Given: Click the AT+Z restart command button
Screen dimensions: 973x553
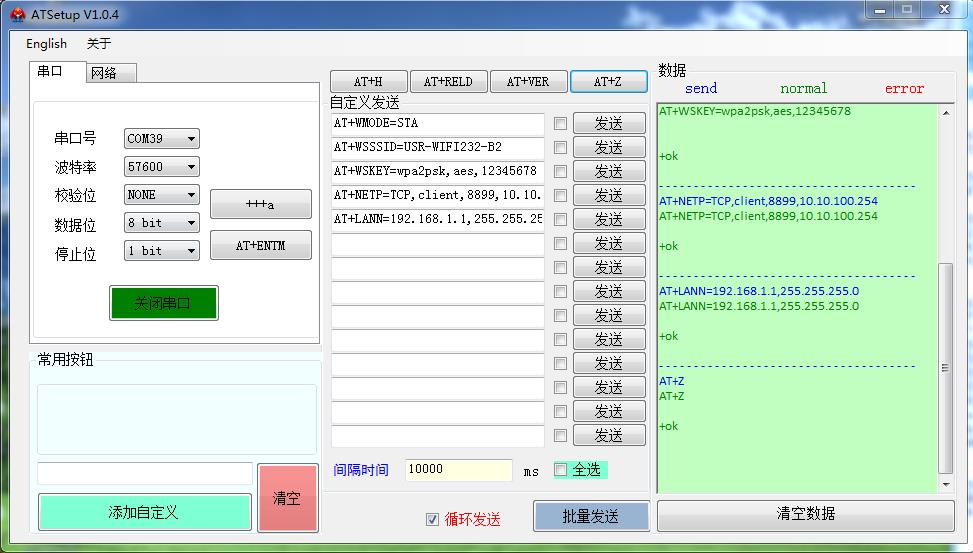Looking at the screenshot, I should pos(608,81).
